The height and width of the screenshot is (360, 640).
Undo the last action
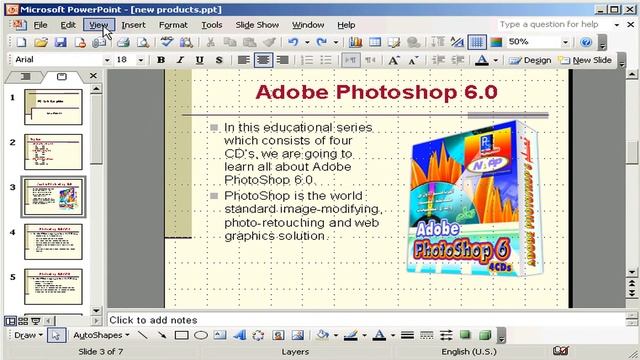293,42
